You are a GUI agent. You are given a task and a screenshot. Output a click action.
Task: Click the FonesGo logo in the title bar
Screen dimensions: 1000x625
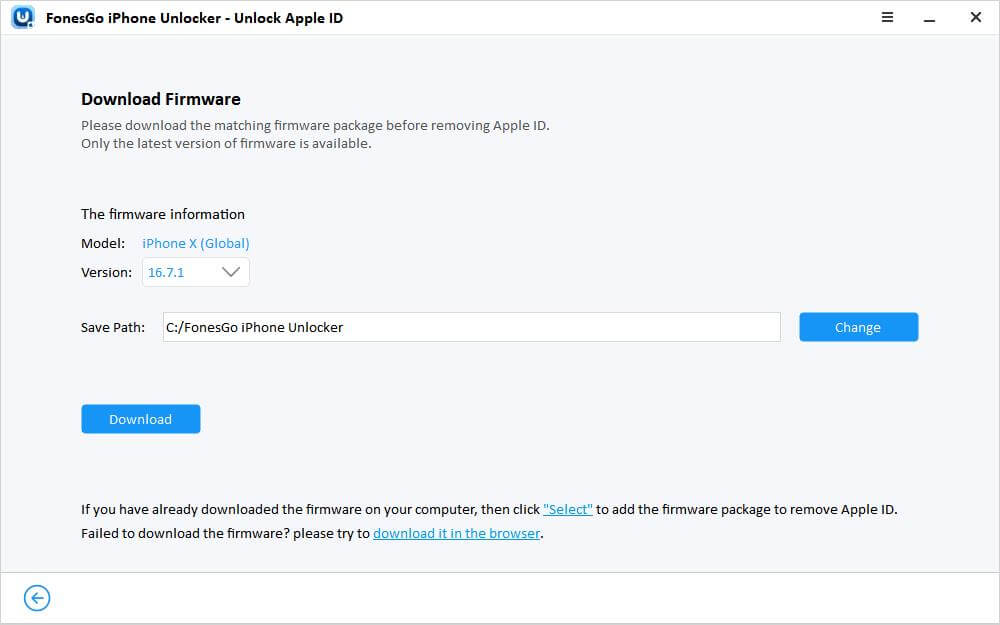21,17
